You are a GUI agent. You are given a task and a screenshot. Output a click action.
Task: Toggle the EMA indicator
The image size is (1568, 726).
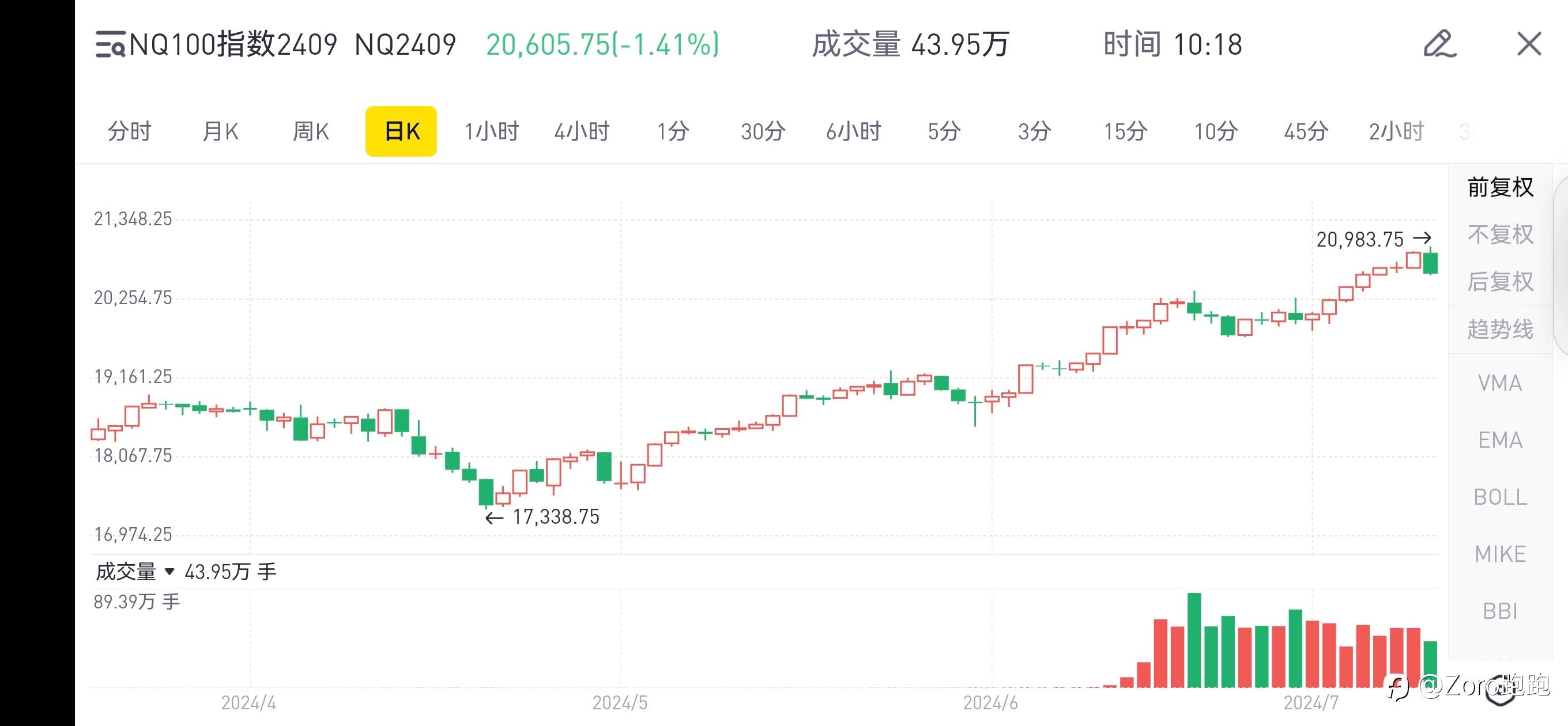tap(1500, 440)
